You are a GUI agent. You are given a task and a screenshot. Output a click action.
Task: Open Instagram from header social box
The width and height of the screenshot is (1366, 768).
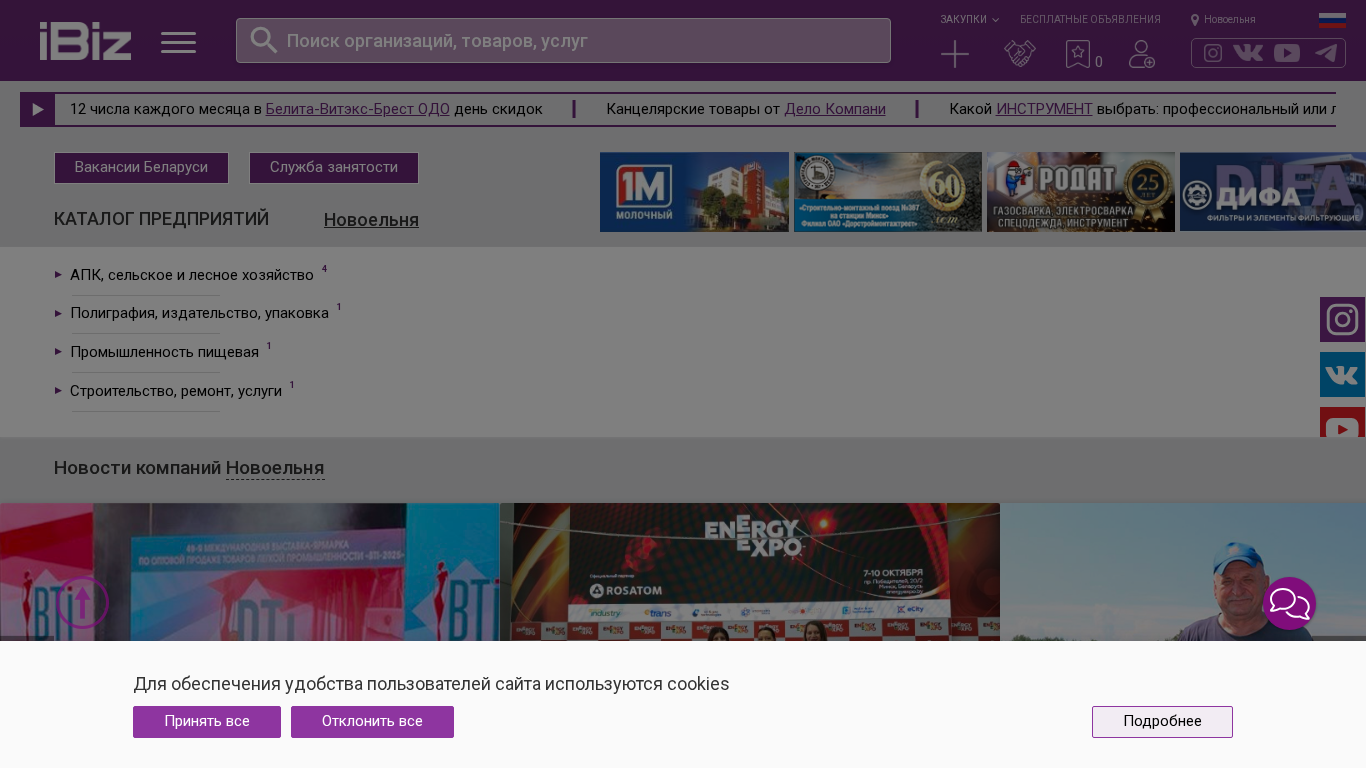point(1213,53)
